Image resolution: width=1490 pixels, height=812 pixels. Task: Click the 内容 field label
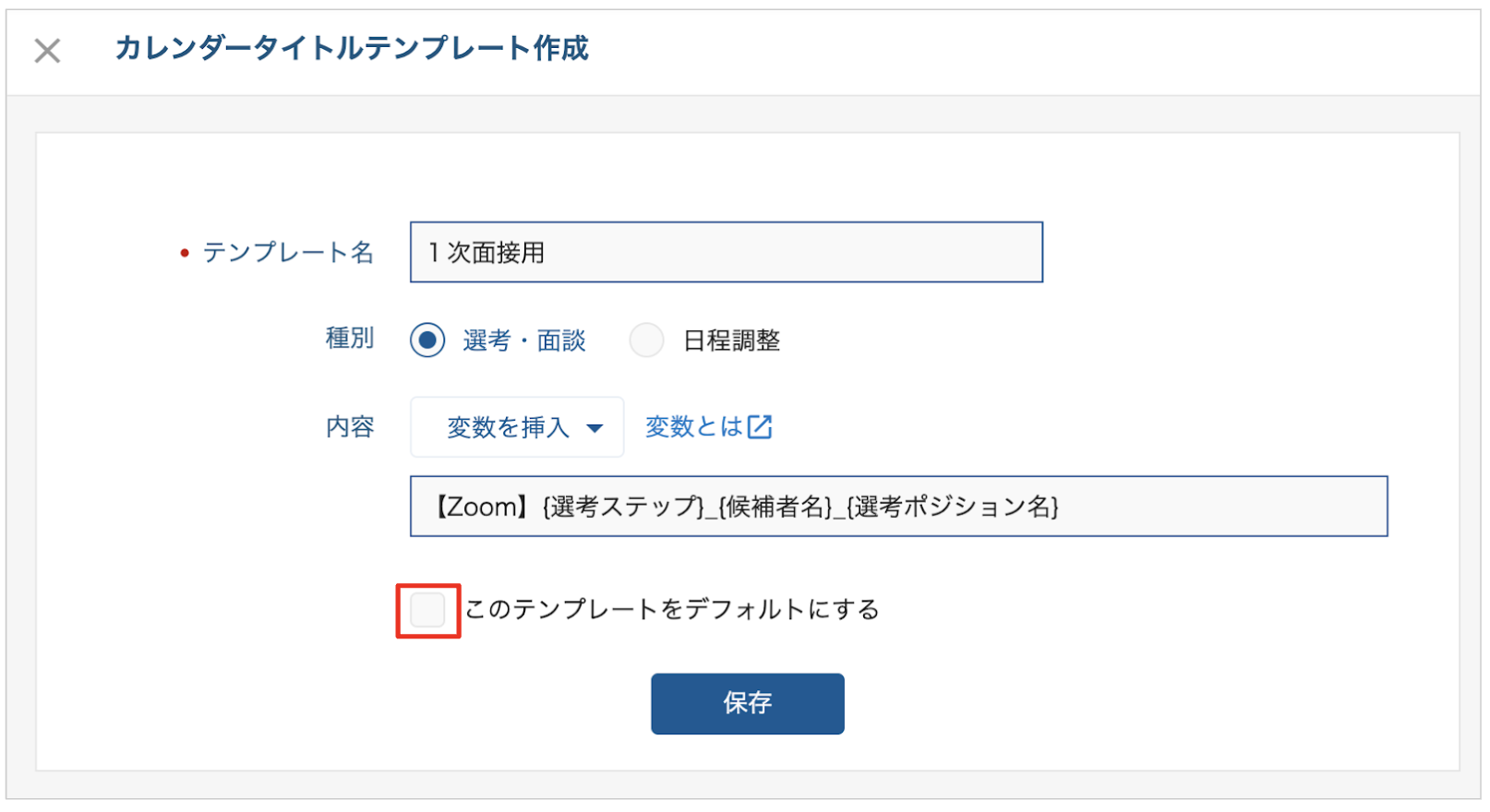[350, 427]
